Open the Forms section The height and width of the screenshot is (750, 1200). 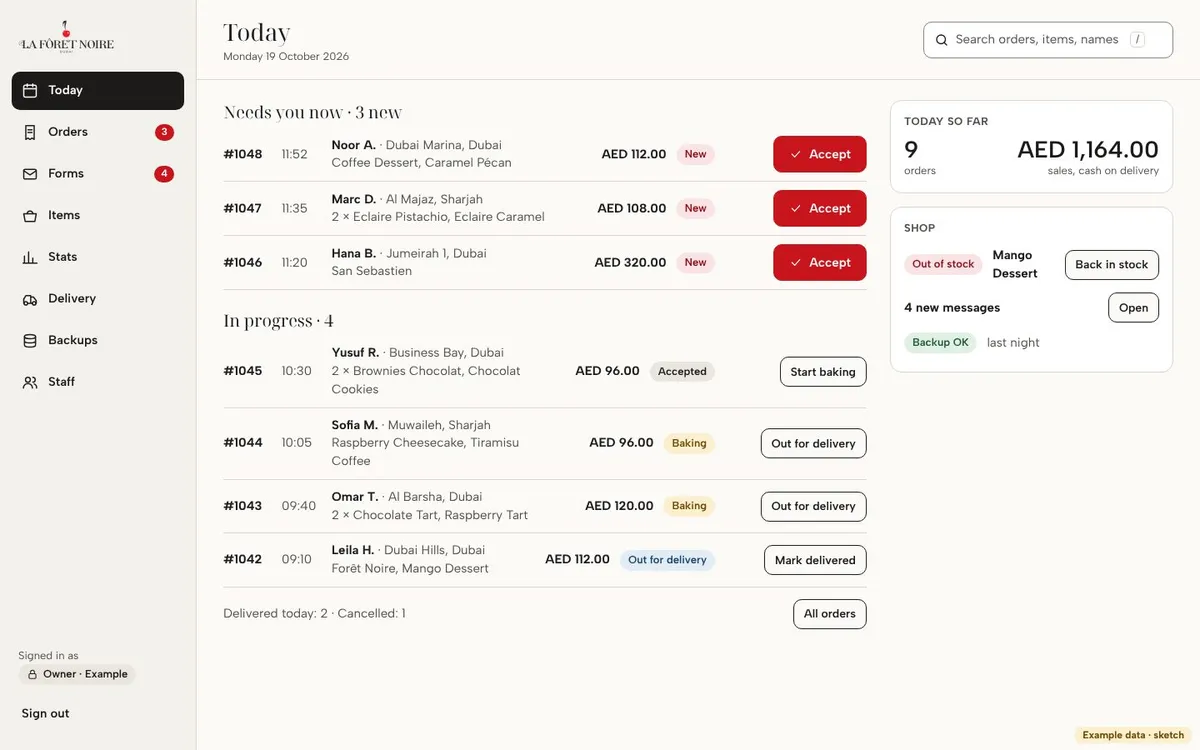point(98,174)
